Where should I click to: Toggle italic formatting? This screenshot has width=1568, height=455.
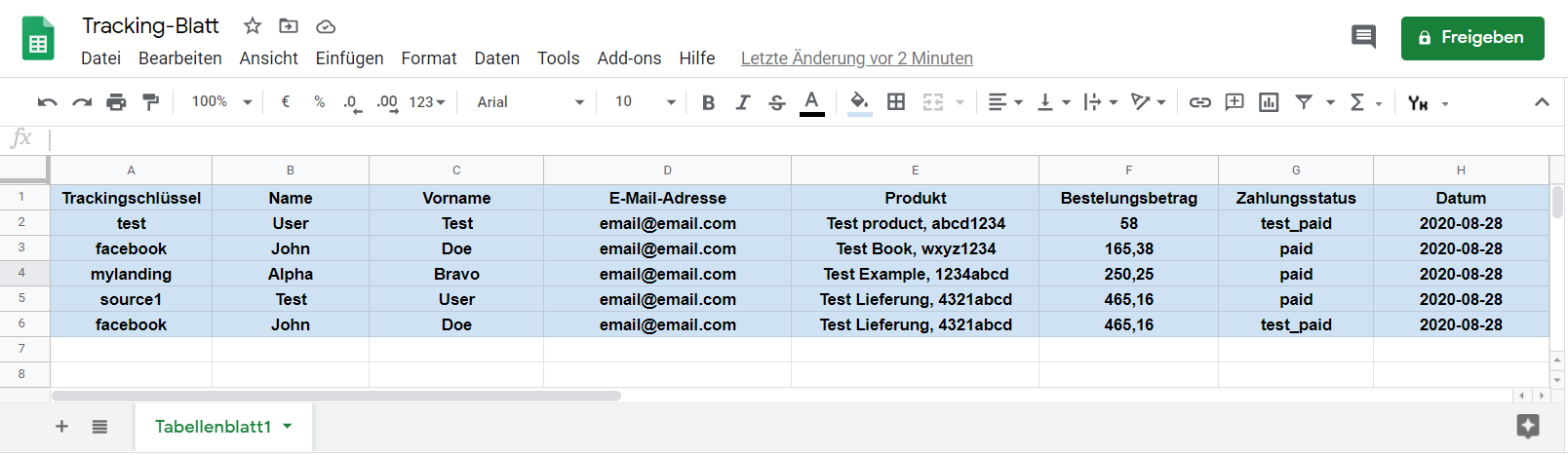pos(742,102)
